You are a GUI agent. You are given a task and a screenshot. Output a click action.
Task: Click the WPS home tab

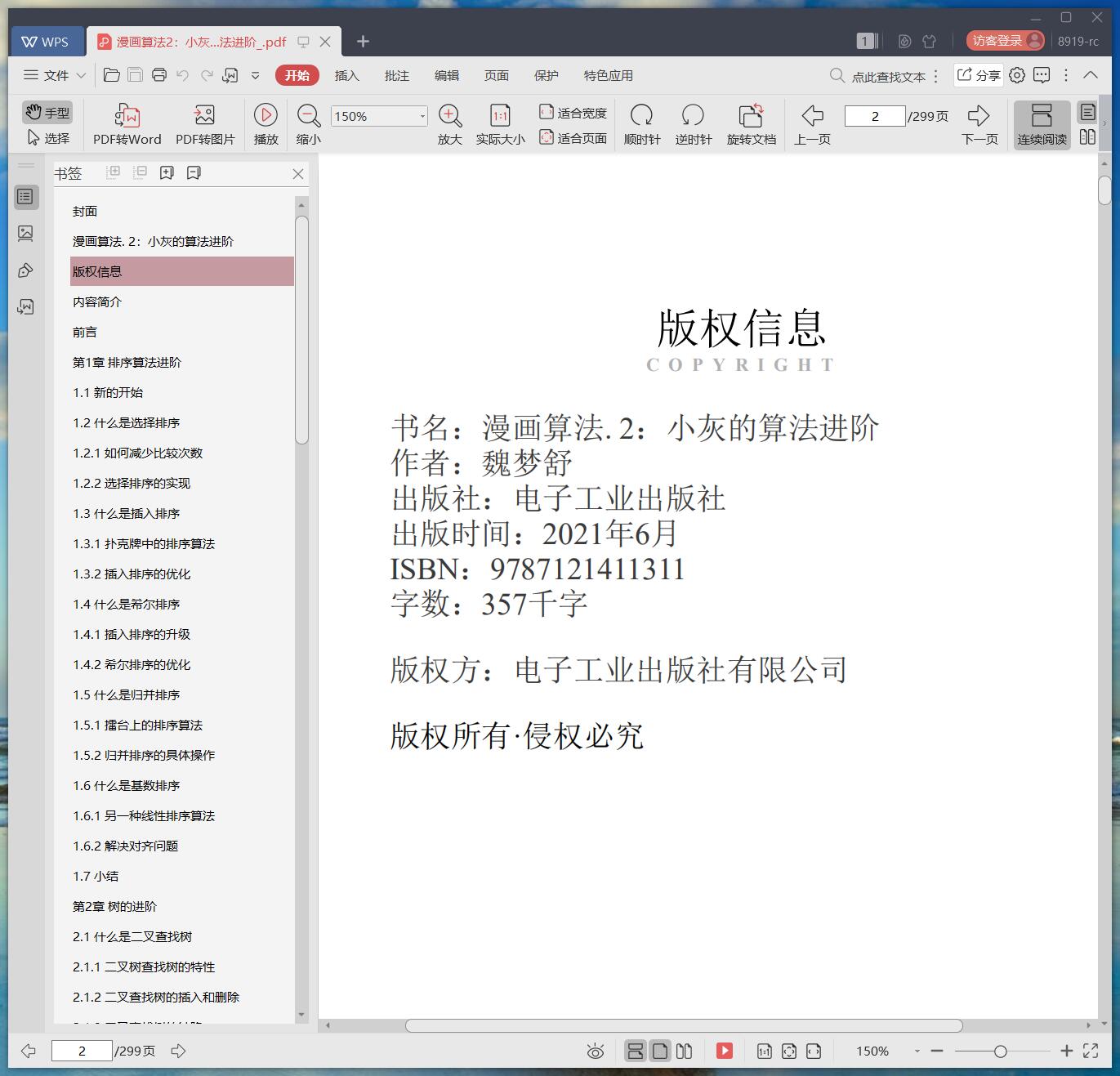coord(46,42)
